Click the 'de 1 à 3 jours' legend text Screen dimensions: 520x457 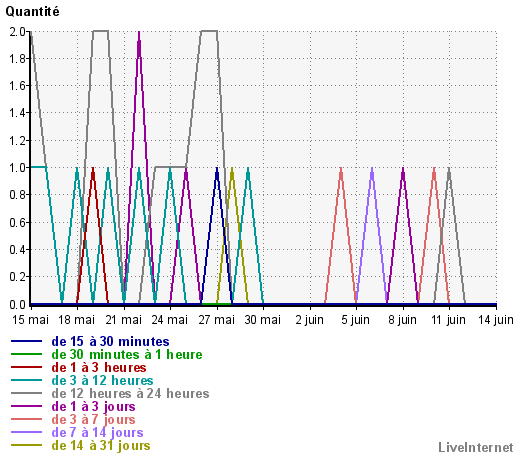pyautogui.click(x=93, y=407)
